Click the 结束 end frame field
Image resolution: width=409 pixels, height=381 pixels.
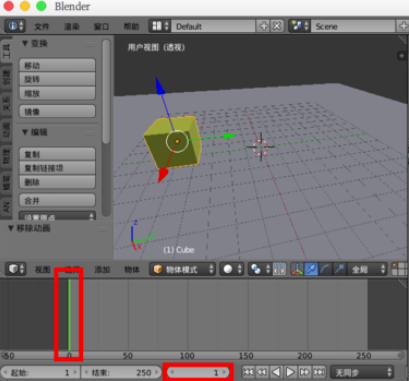tap(121, 372)
